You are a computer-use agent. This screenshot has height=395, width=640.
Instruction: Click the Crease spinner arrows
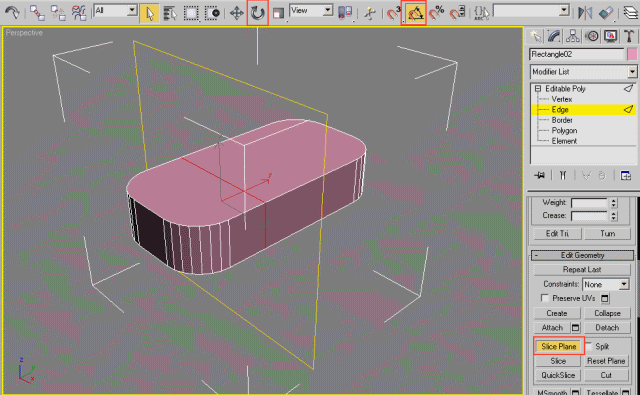614,216
